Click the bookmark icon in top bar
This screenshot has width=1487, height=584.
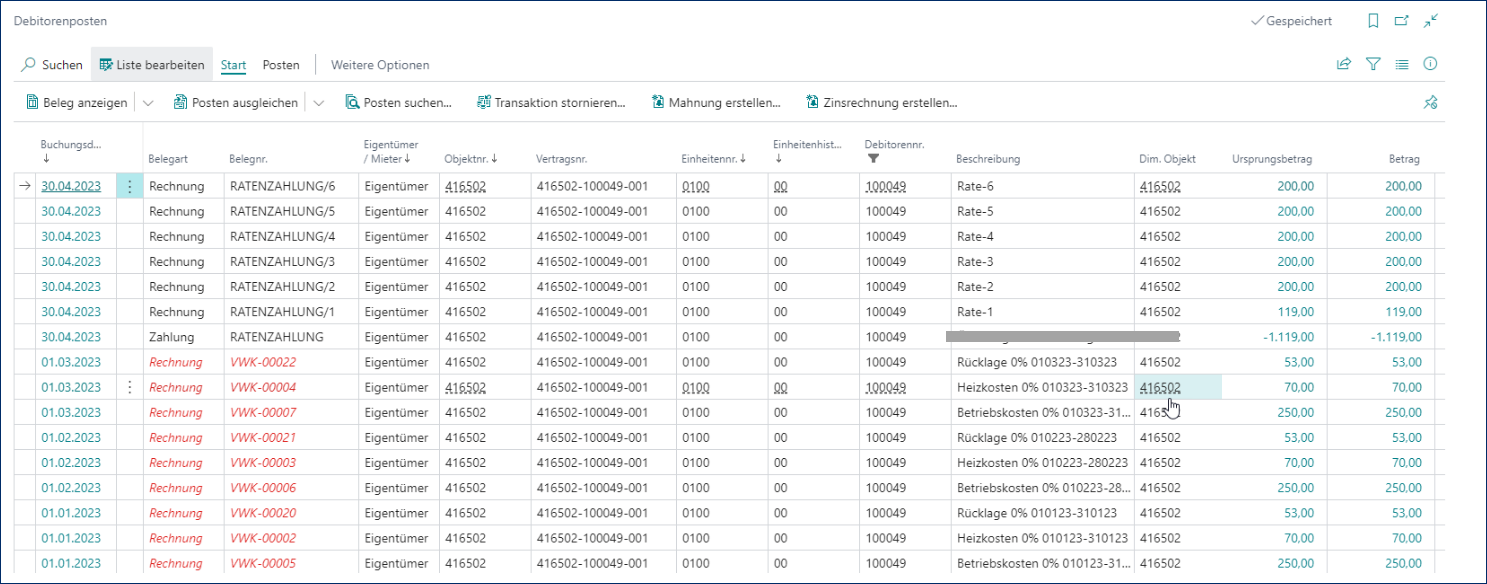[1373, 21]
